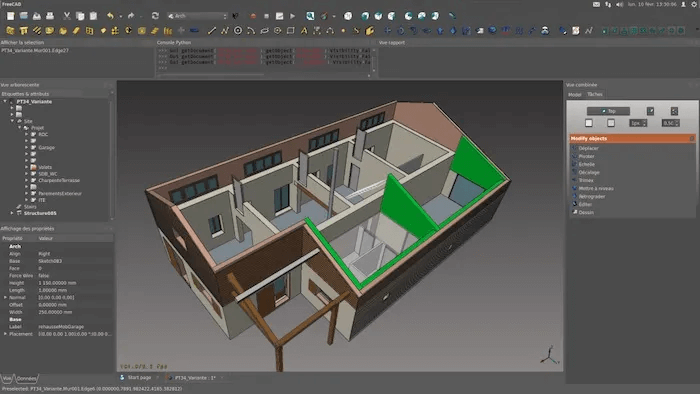This screenshot has height=394, width=700.
Task: Select the Draft Text tool
Action: point(304,31)
